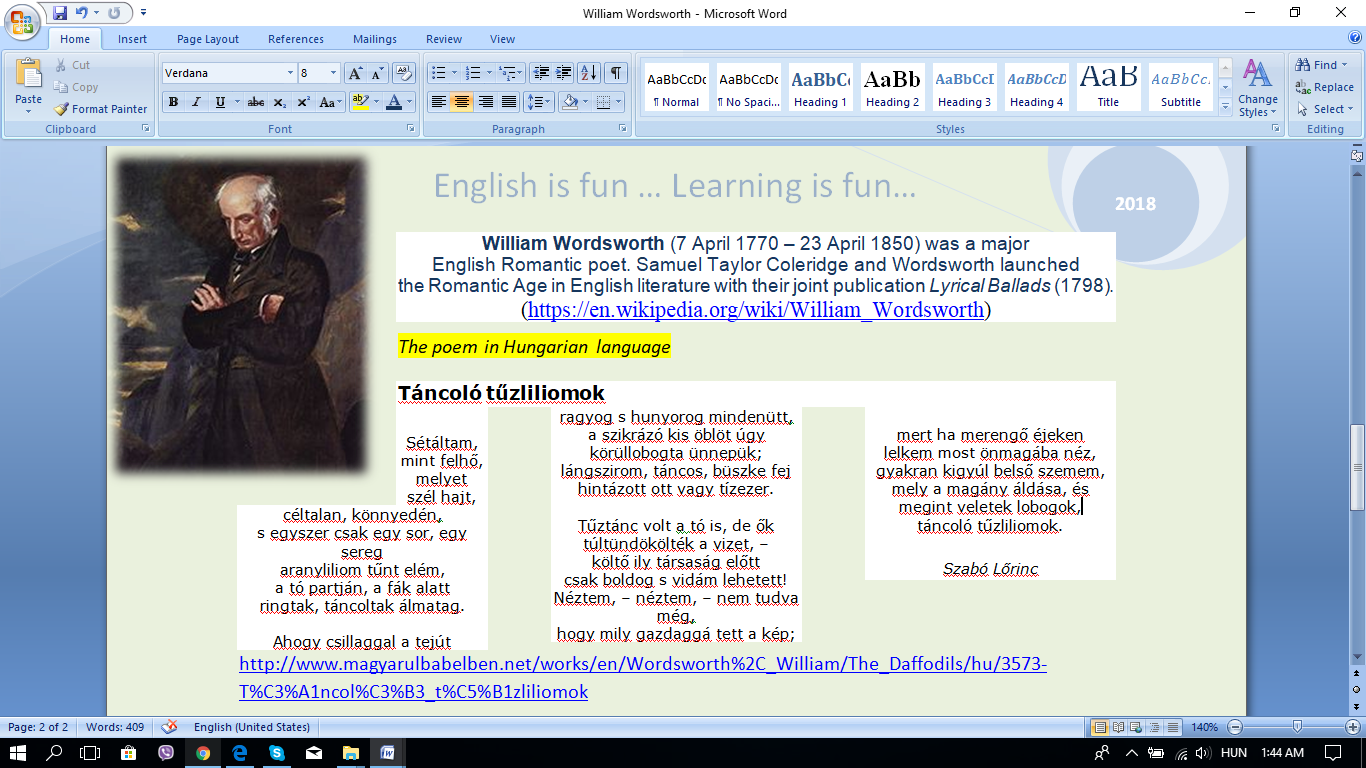Viewport: 1366px width, 768px height.
Task: Align text left
Action: 437,102
